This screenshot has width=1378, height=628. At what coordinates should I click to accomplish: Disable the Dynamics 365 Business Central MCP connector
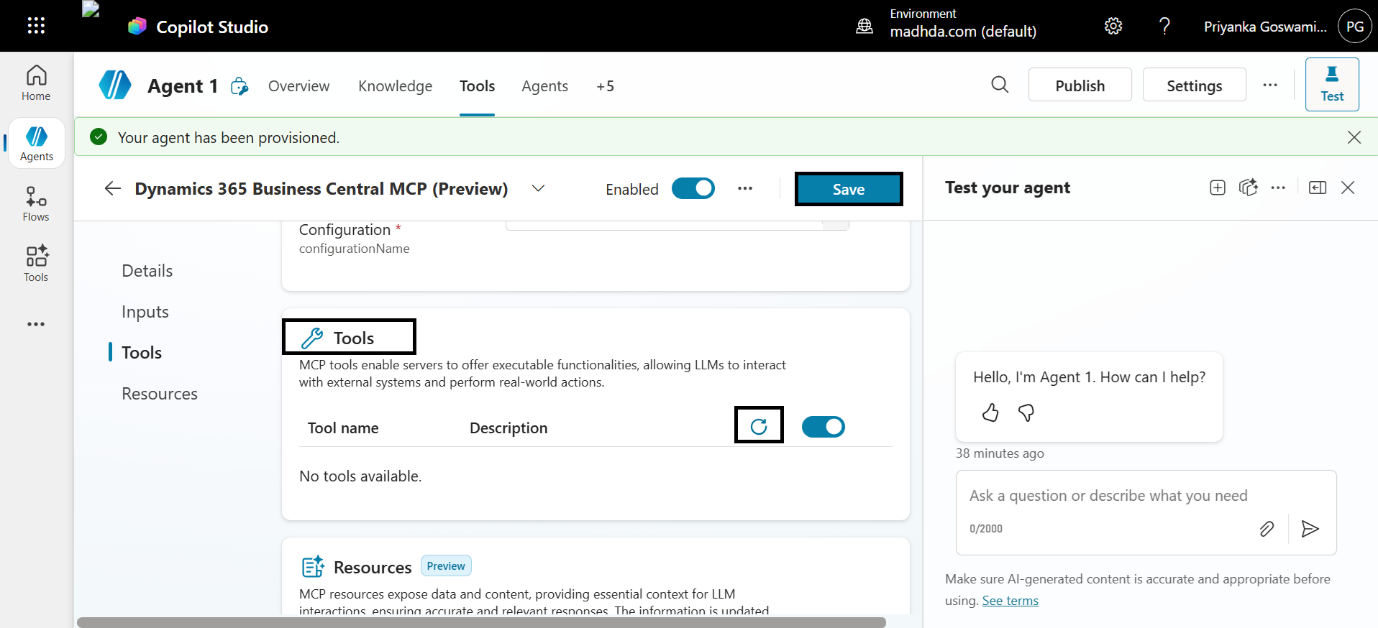(x=693, y=188)
